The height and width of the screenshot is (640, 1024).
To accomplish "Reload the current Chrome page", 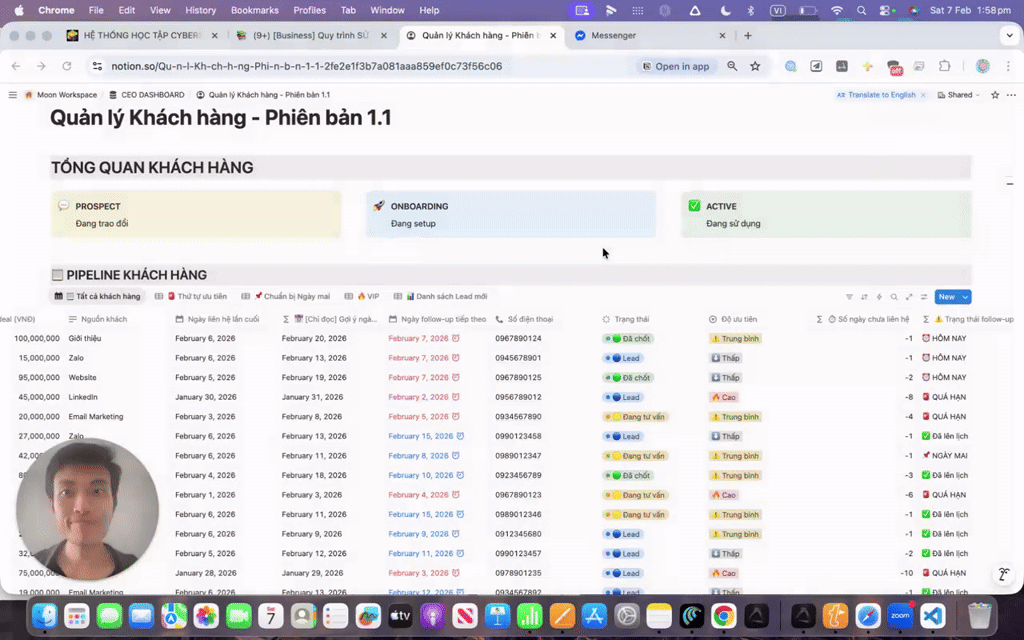I will (x=67, y=66).
